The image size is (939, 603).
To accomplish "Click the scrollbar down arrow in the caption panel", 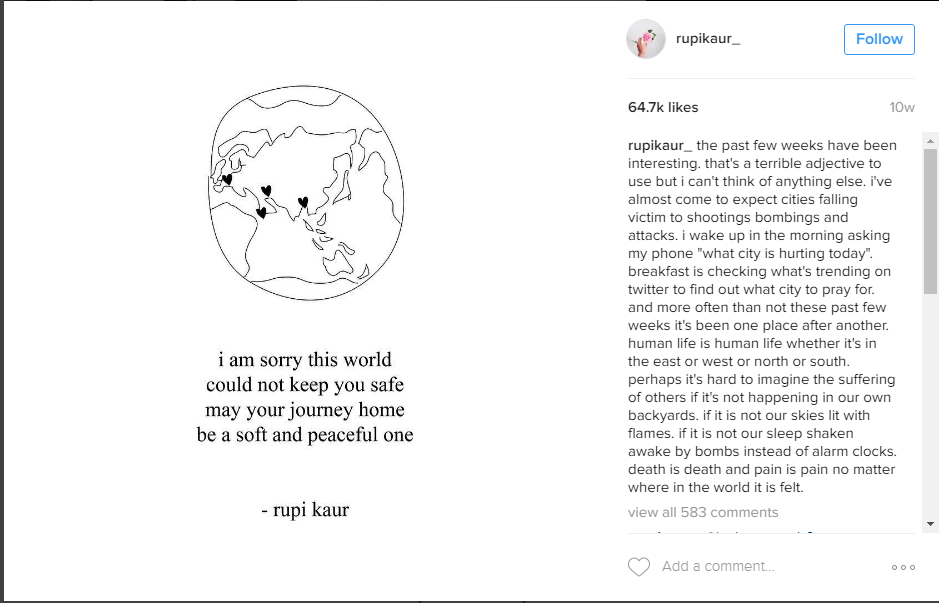I will (930, 523).
